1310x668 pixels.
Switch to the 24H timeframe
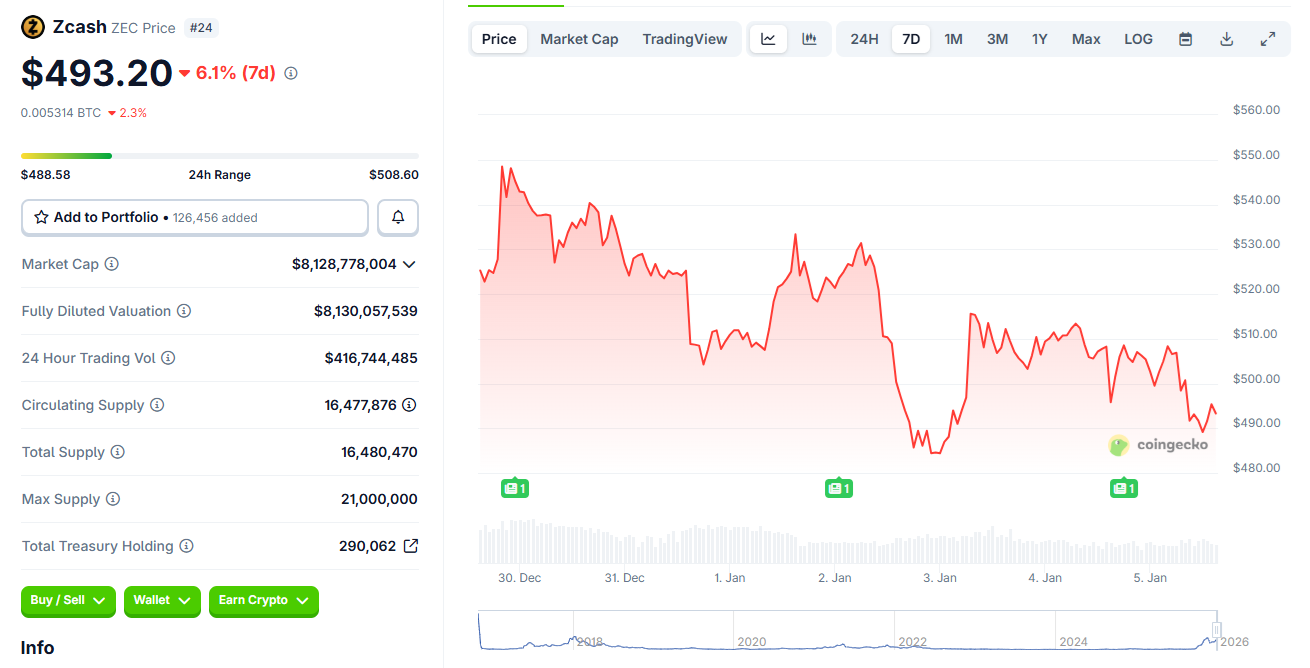point(863,38)
